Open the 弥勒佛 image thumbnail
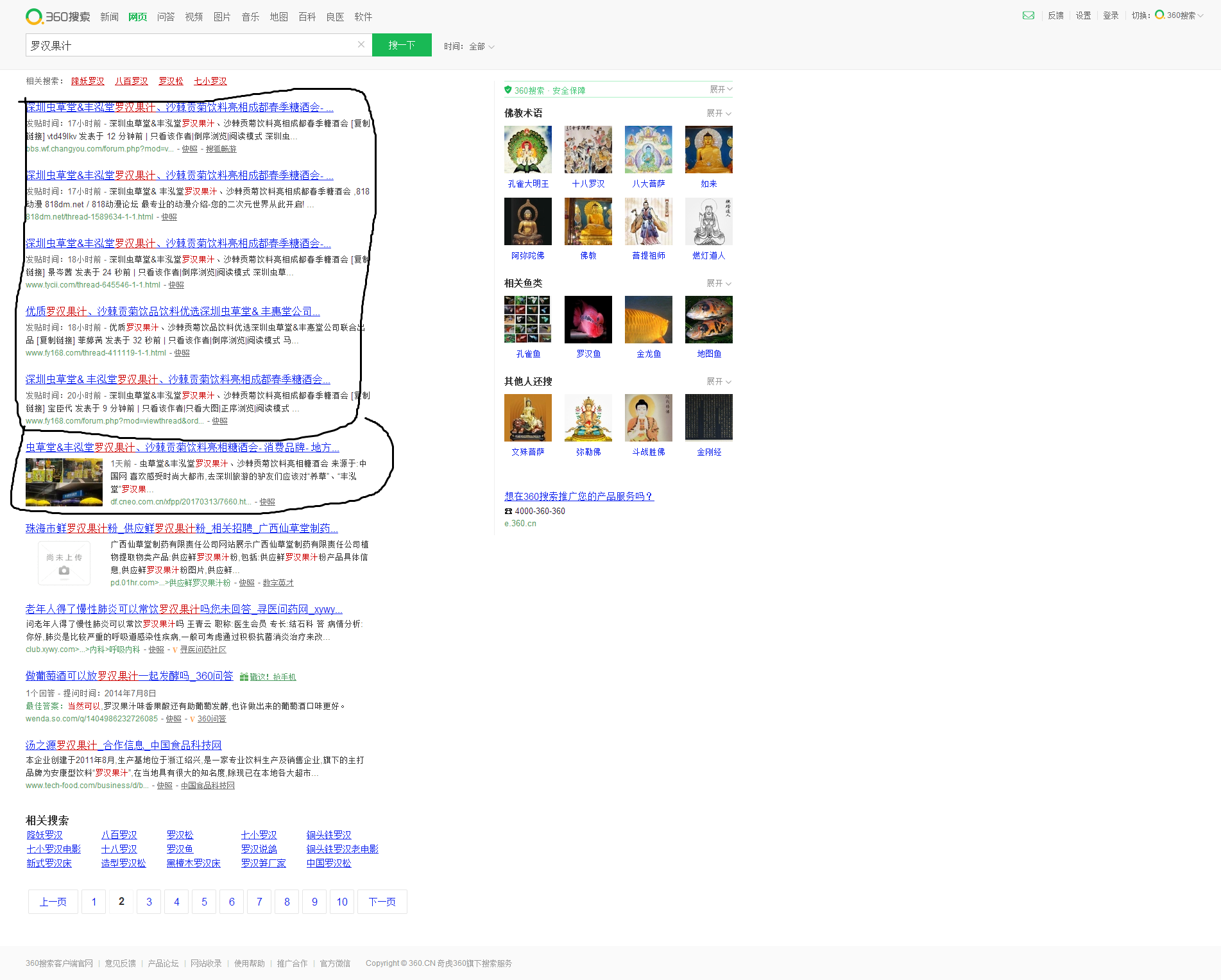The width and height of the screenshot is (1221, 980). pos(588,418)
